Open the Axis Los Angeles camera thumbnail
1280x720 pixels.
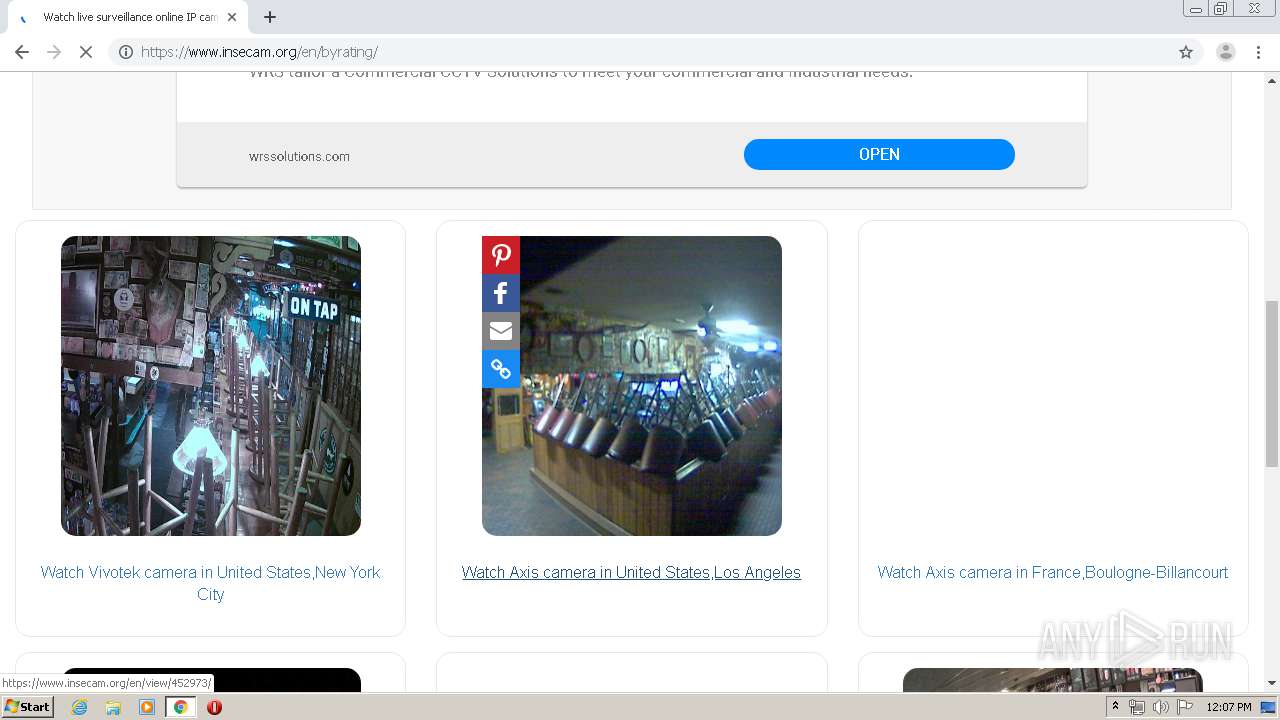pyautogui.click(x=632, y=386)
